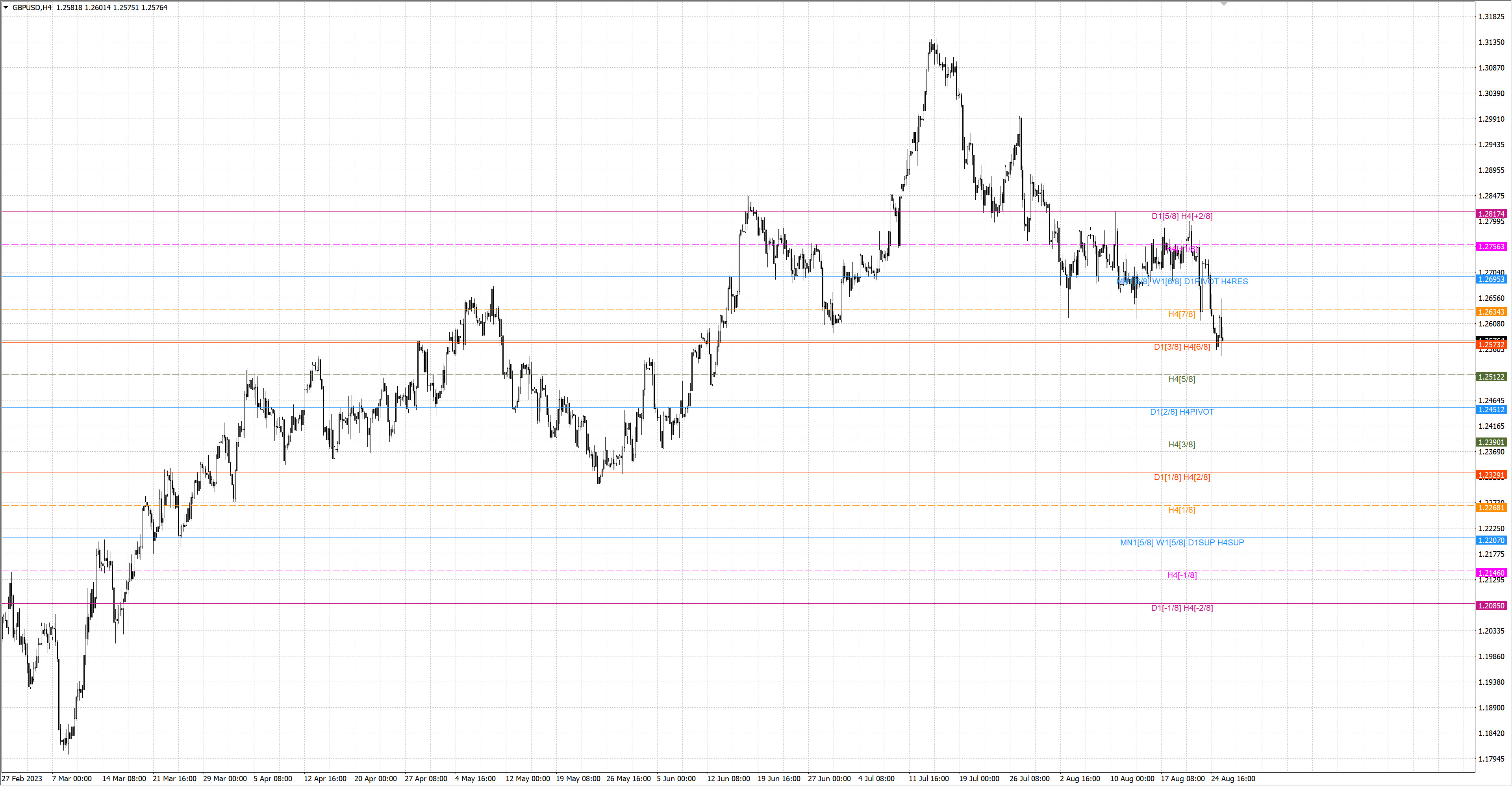
Task: Click the 27 Feb 2023 date on time axis
Action: [22, 779]
